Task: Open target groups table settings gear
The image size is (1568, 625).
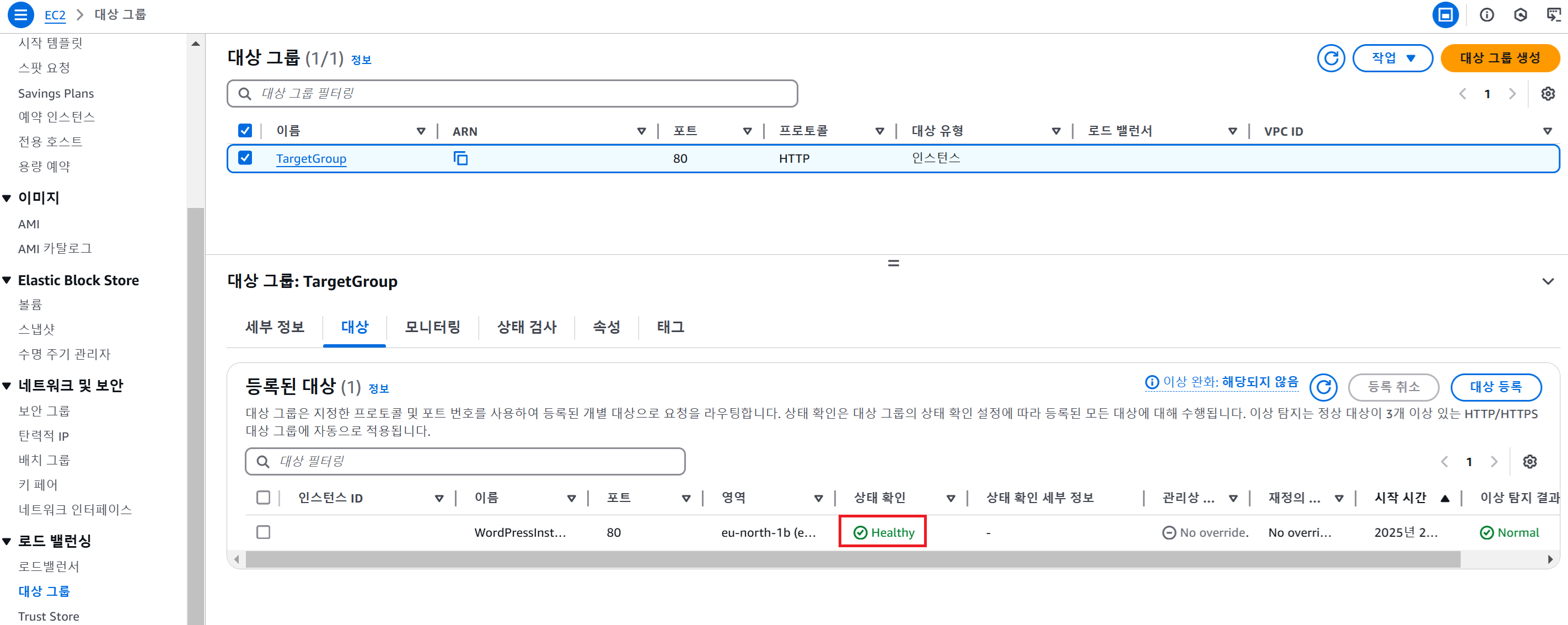Action: point(1547,94)
